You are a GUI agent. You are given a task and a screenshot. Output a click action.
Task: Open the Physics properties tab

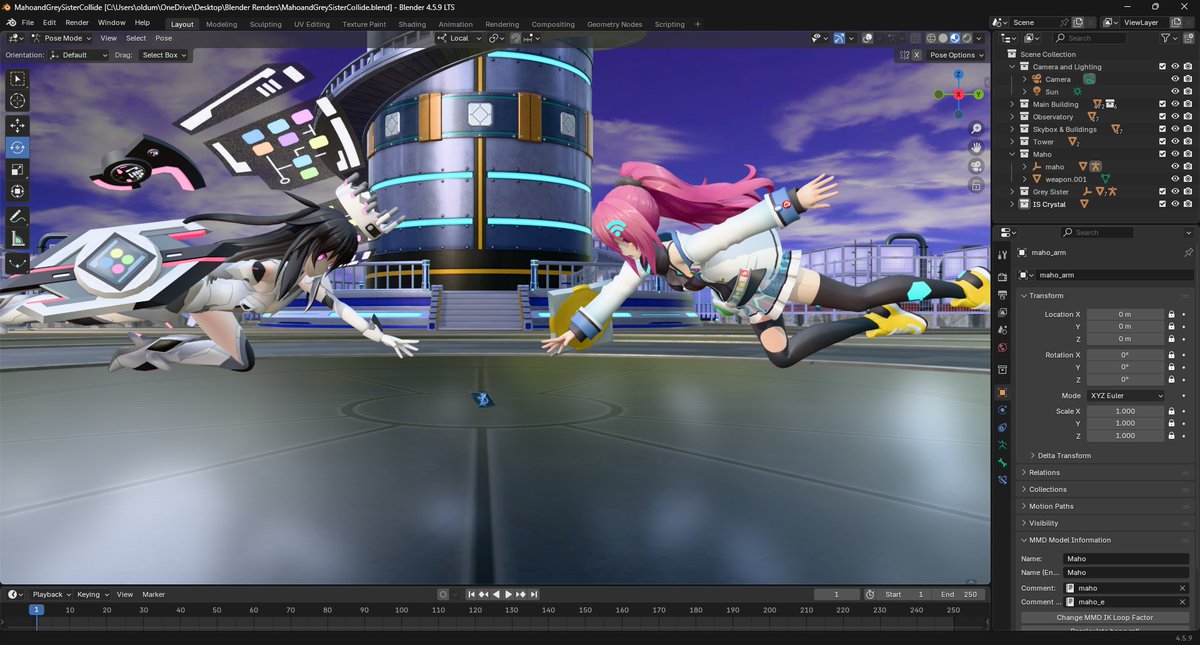1002,410
